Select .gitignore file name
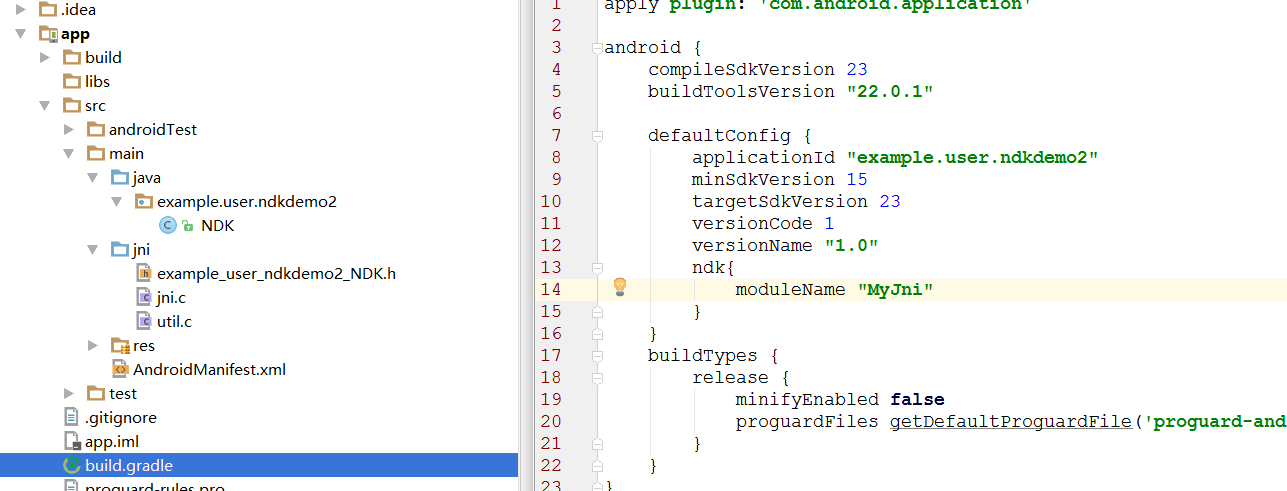This screenshot has width=1287, height=491. (x=121, y=418)
